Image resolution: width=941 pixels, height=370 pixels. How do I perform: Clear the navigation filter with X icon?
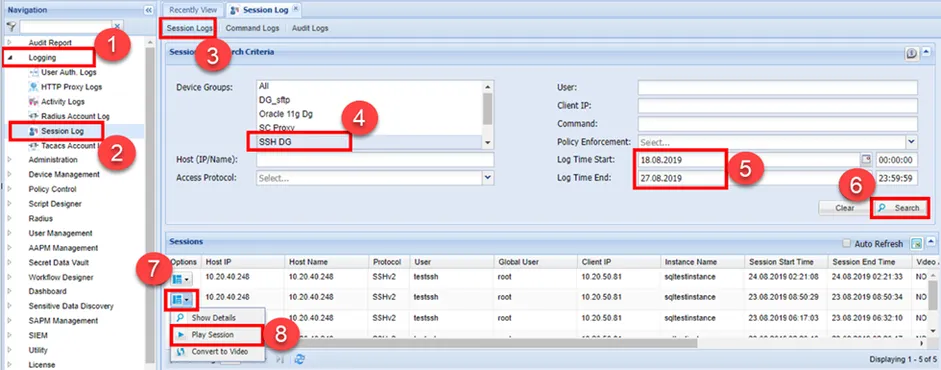pos(118,26)
